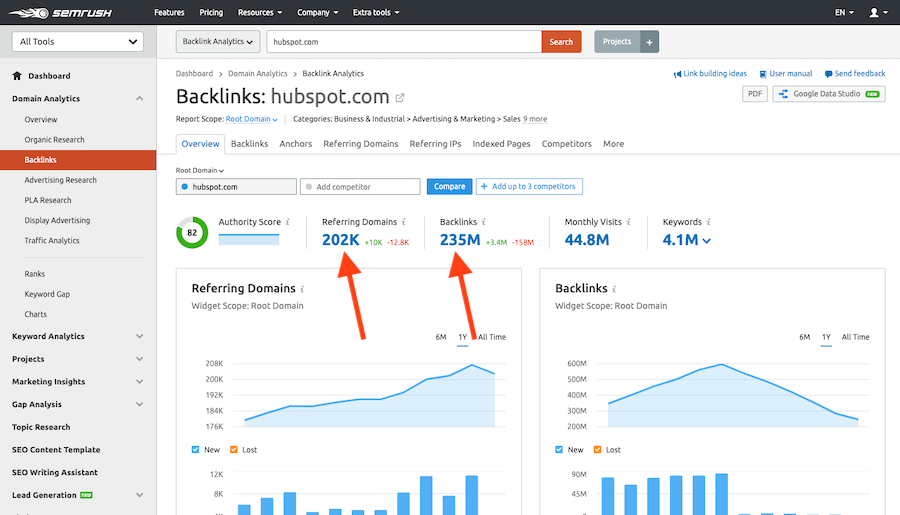The height and width of the screenshot is (515, 900).
Task: Click Monthly Visits info icon
Action: pos(629,222)
